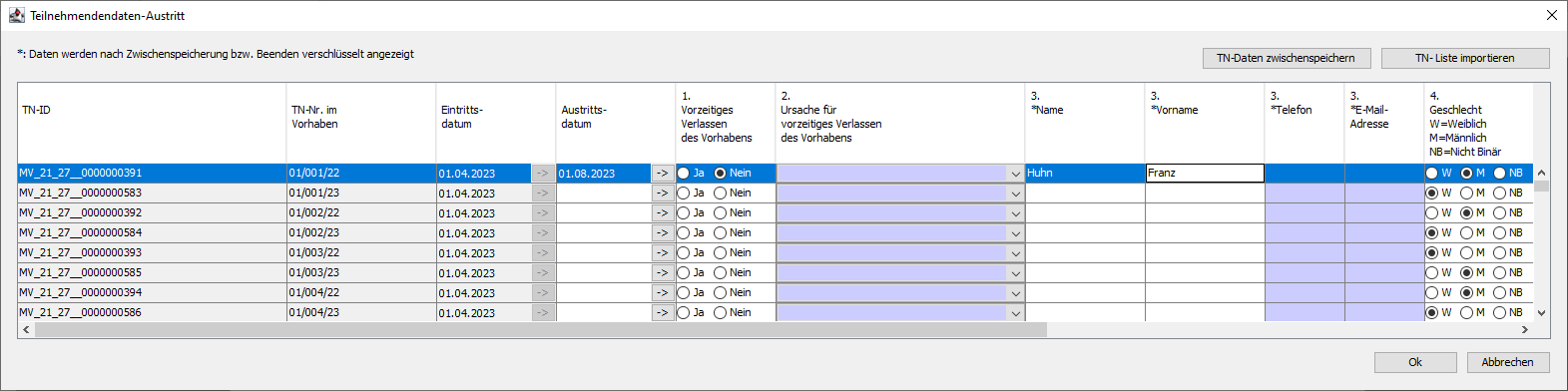Select Ja for row MV_21_27__0000000391

(684, 173)
